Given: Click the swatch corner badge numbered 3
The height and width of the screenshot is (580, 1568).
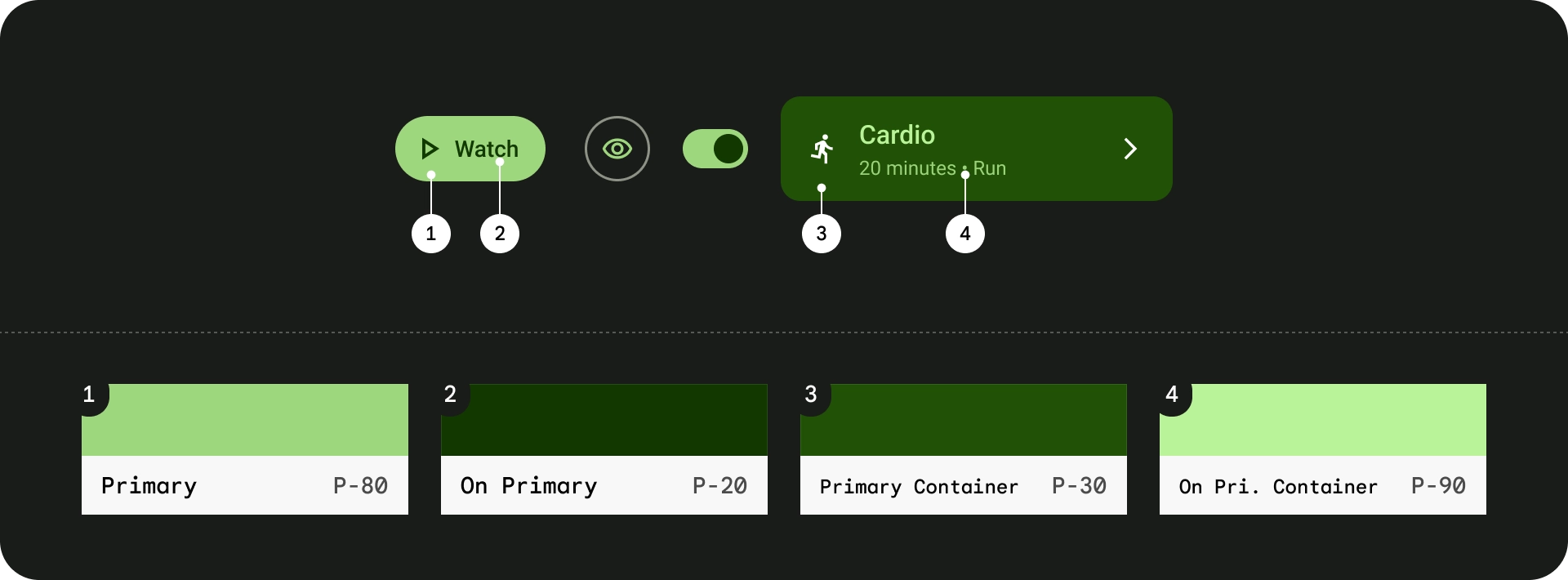Looking at the screenshot, I should pyautogui.click(x=811, y=395).
